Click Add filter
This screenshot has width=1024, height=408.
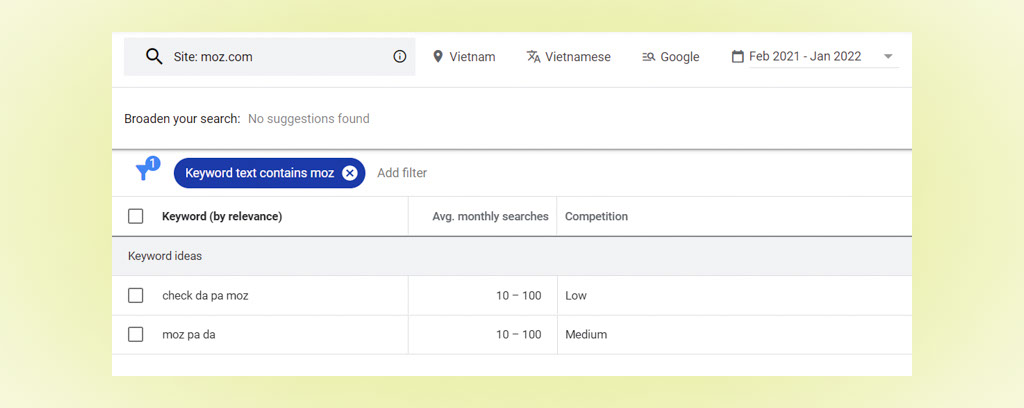point(402,173)
